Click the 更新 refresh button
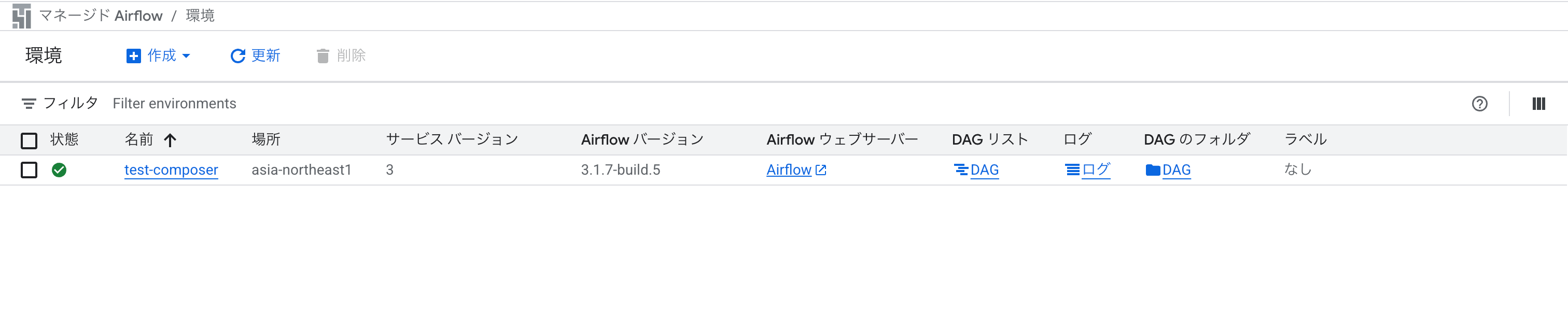 [255, 55]
